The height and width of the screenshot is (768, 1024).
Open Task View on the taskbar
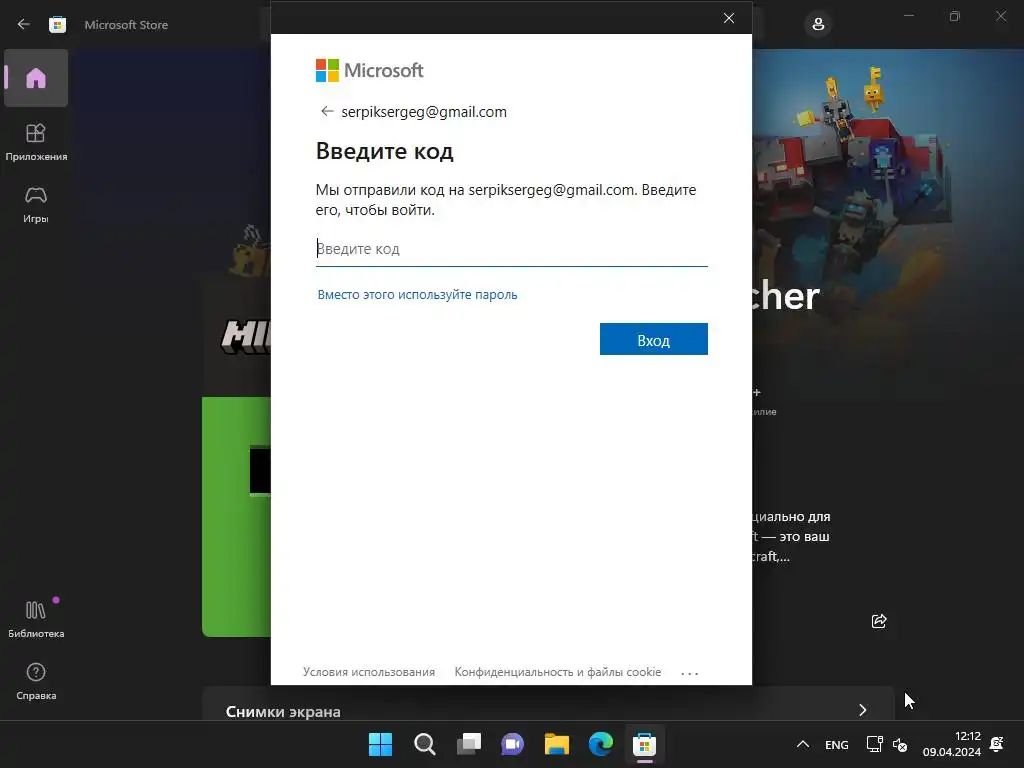pos(469,744)
